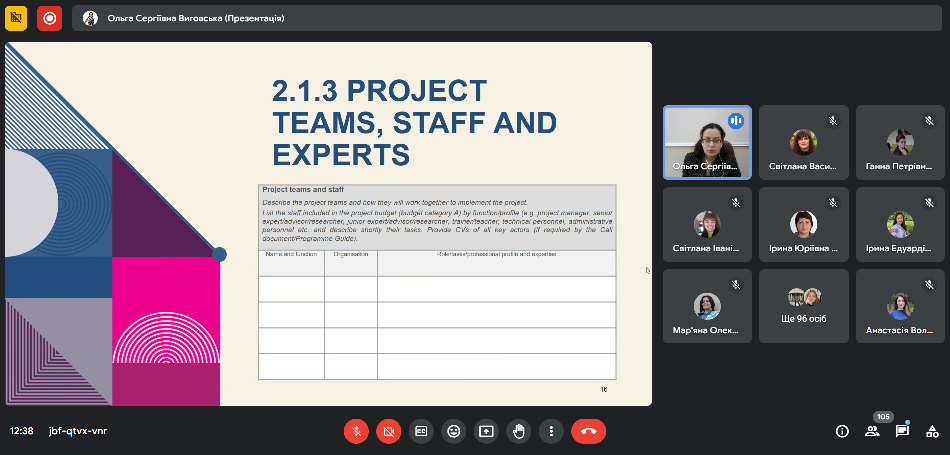Click the present screen button
Image resolution: width=950 pixels, height=455 pixels.
pyautogui.click(x=486, y=431)
